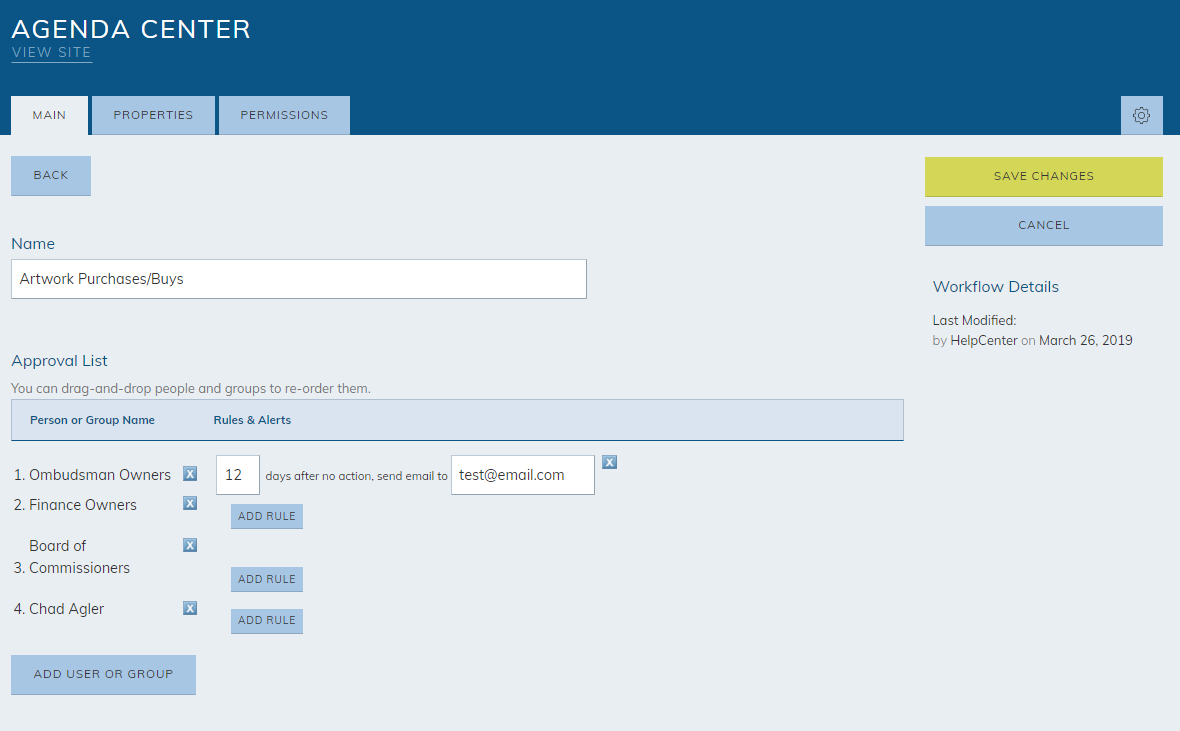Viewport: 1180px width, 731px height.
Task: Add rule for Chad Agler
Action: coord(267,620)
